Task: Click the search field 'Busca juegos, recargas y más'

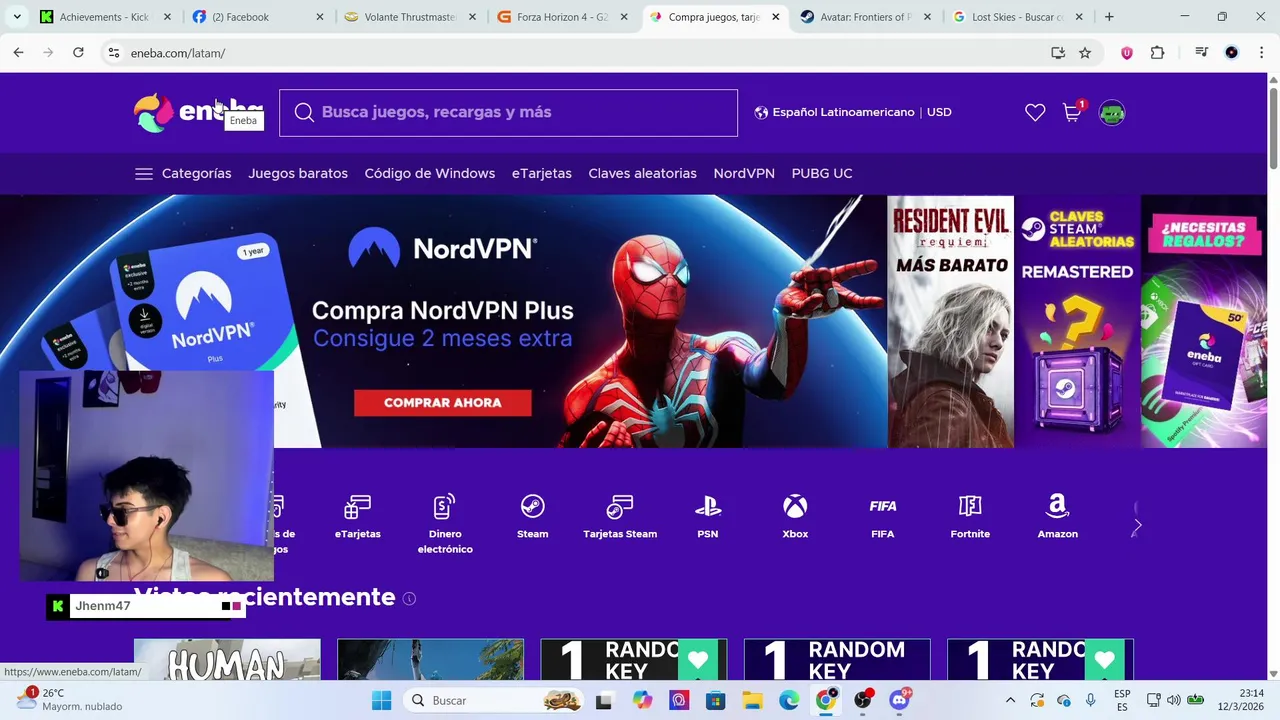Action: pos(508,113)
